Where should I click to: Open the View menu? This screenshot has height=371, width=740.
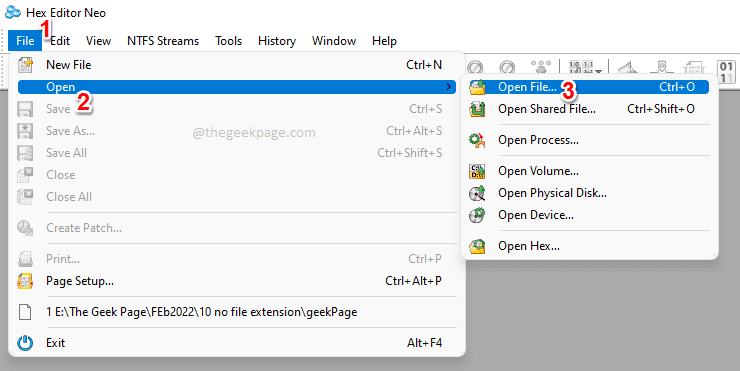(98, 41)
